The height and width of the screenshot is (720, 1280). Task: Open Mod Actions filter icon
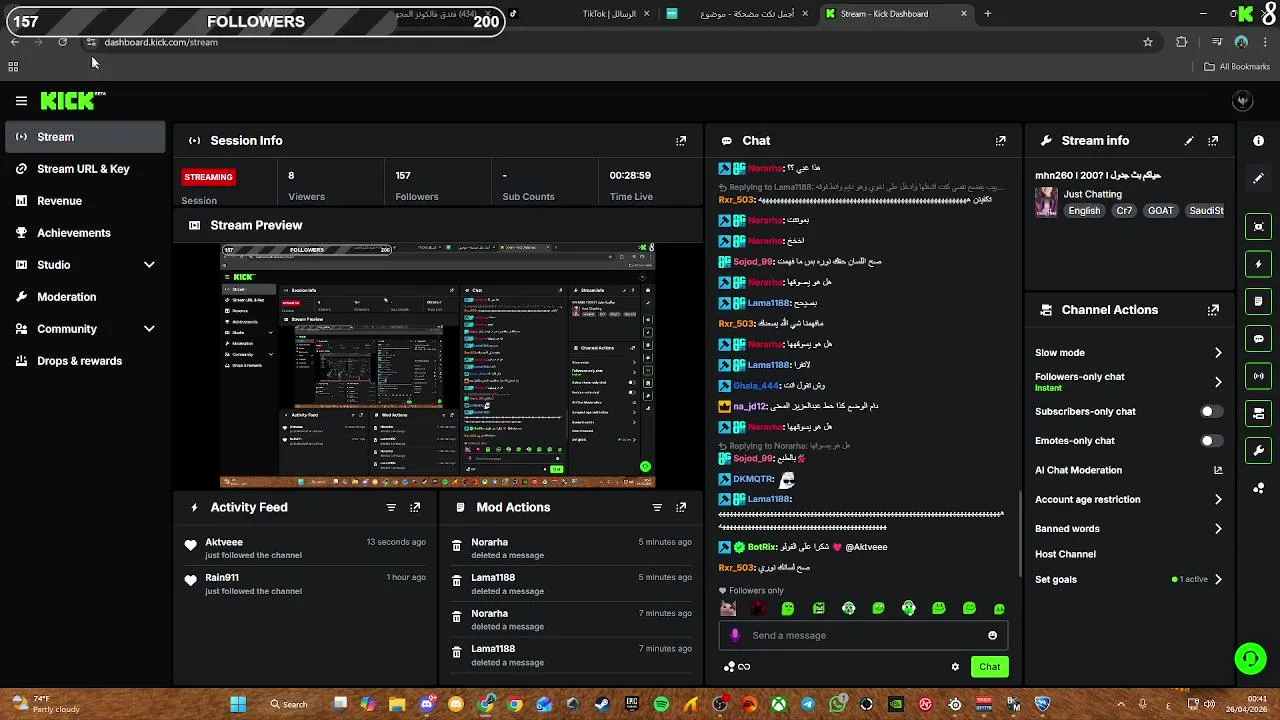pos(657,507)
